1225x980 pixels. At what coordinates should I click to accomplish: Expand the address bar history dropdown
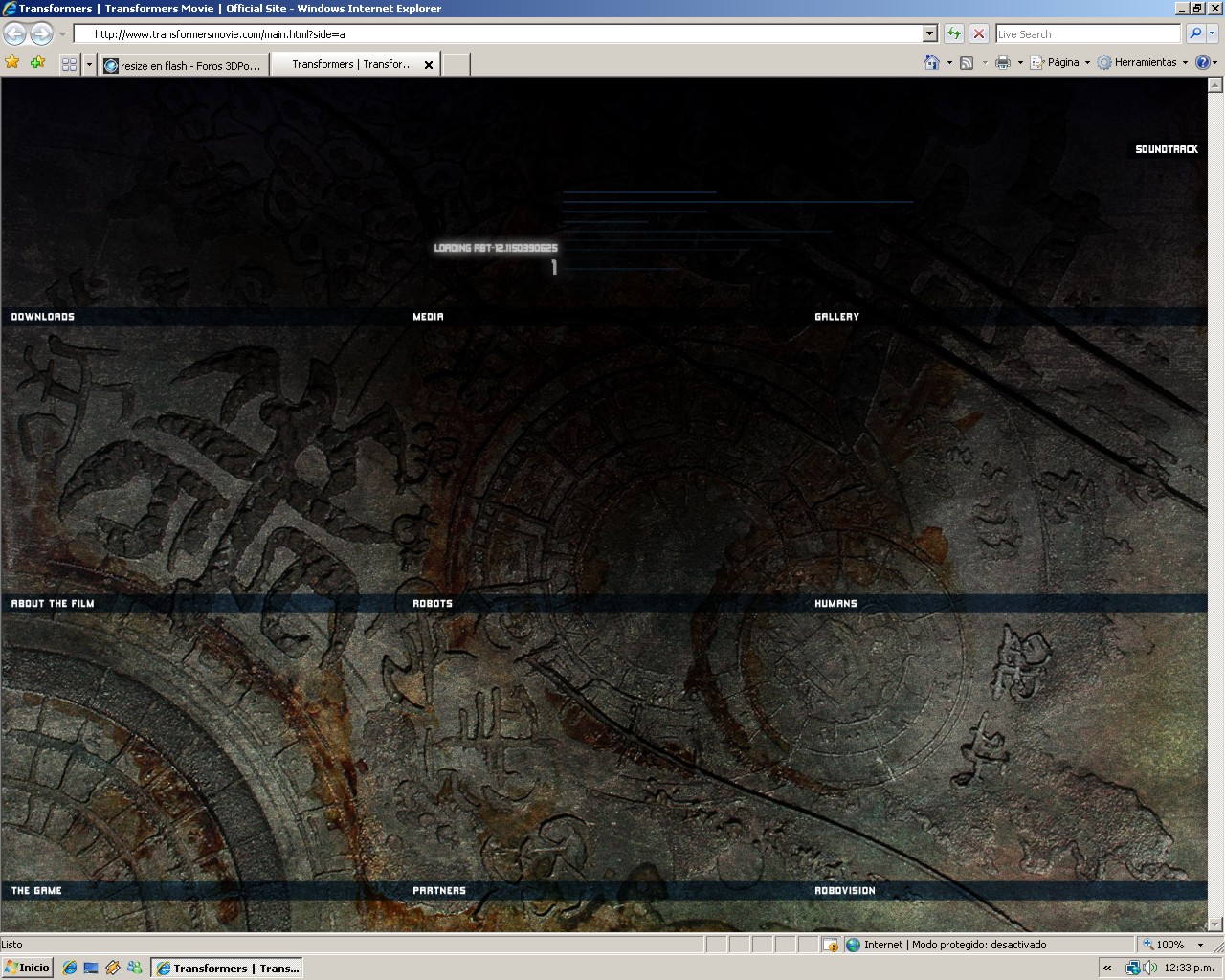tap(929, 33)
